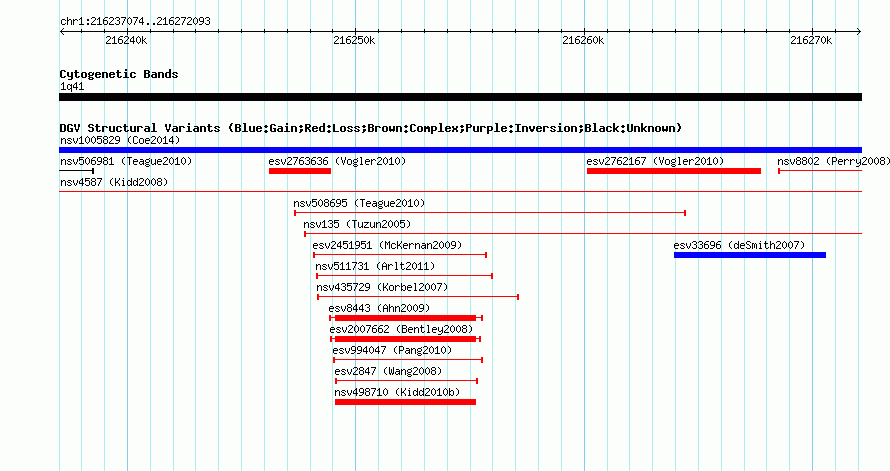The image size is (890, 471).
Task: Click the esv2007662 red loss bar
Action: point(405,339)
